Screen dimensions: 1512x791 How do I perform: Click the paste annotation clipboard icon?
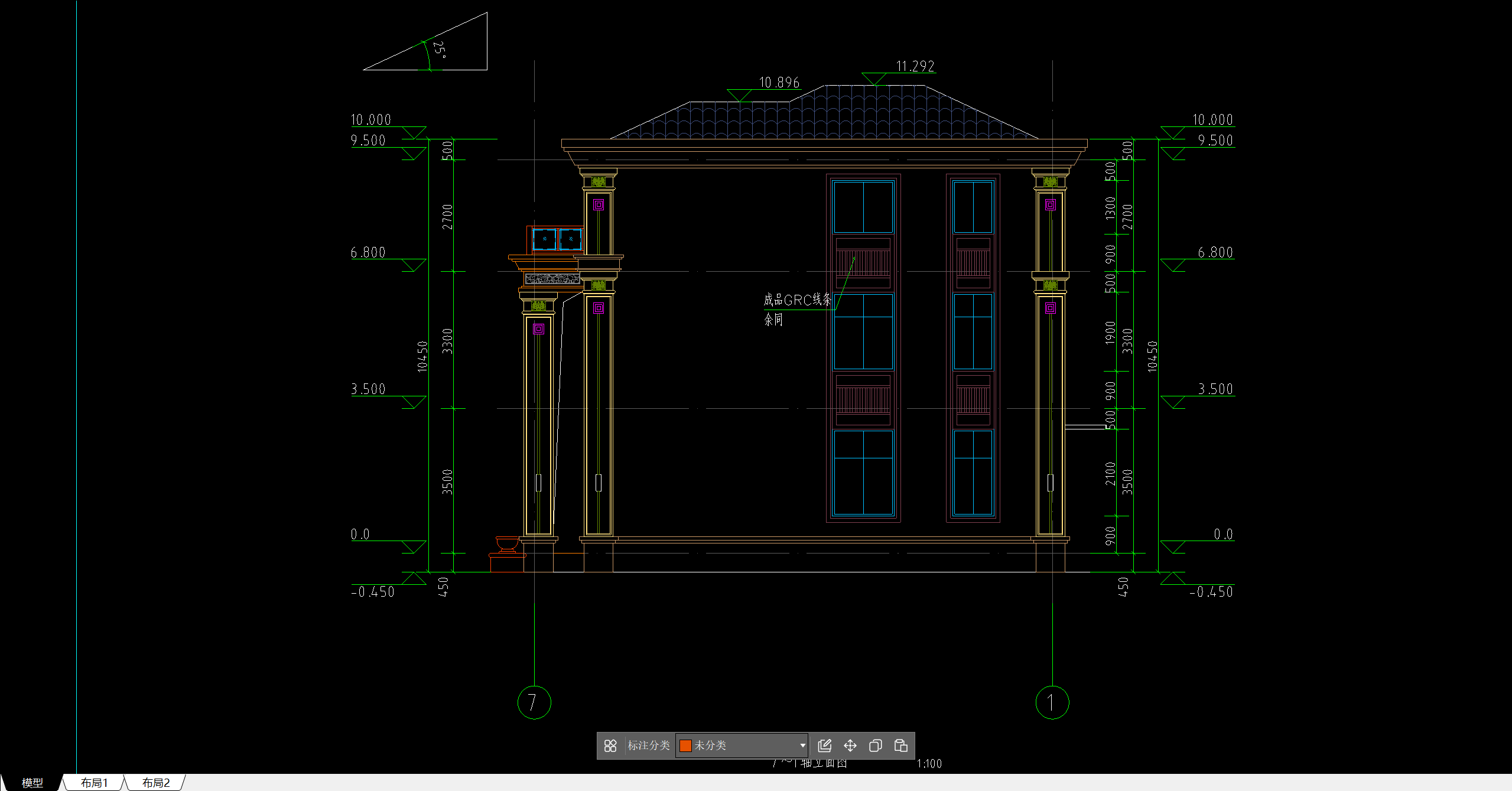[x=901, y=746]
